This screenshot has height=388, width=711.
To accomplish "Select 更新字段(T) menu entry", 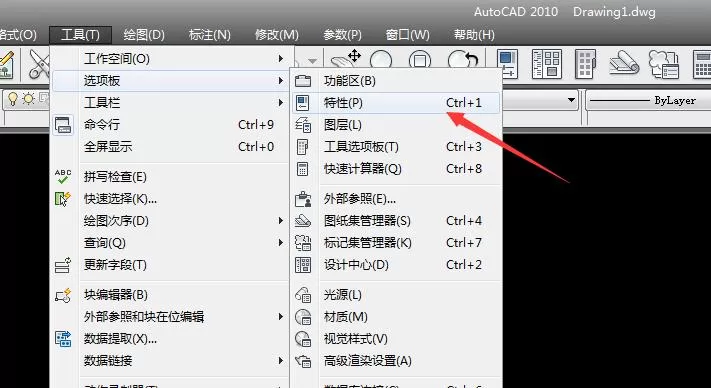I will 170,265.
